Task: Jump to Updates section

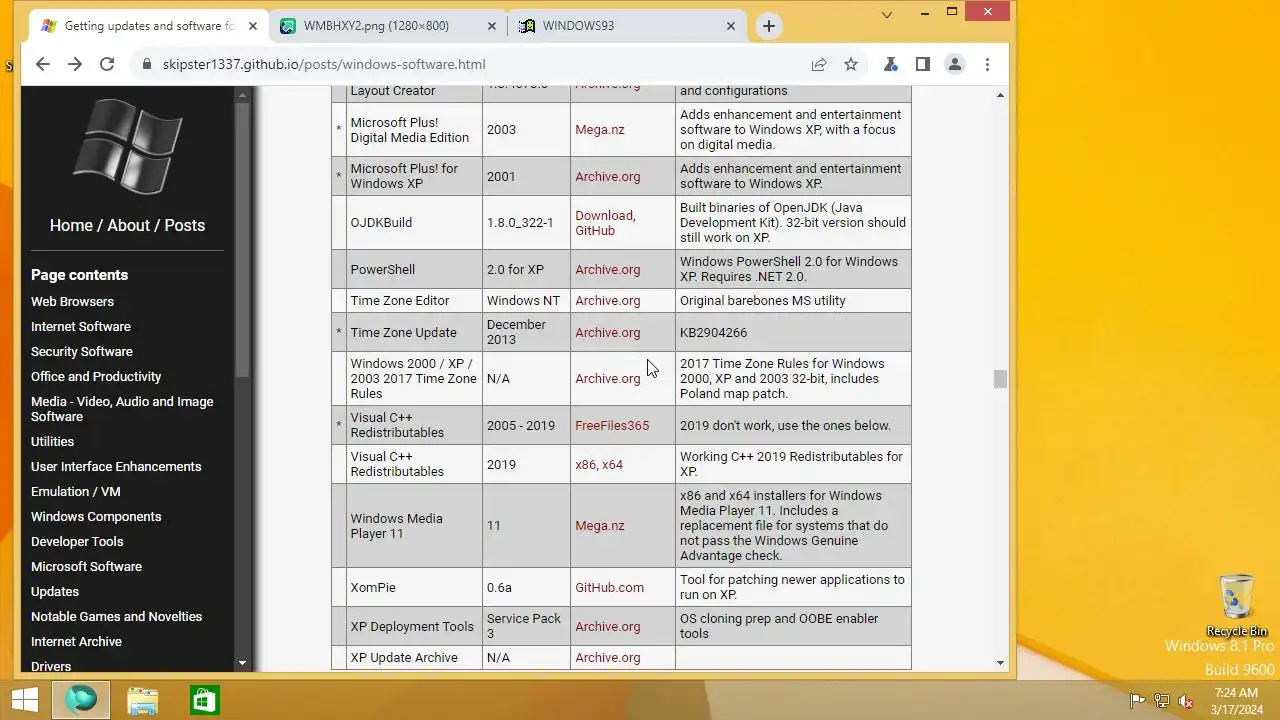Action: [55, 591]
